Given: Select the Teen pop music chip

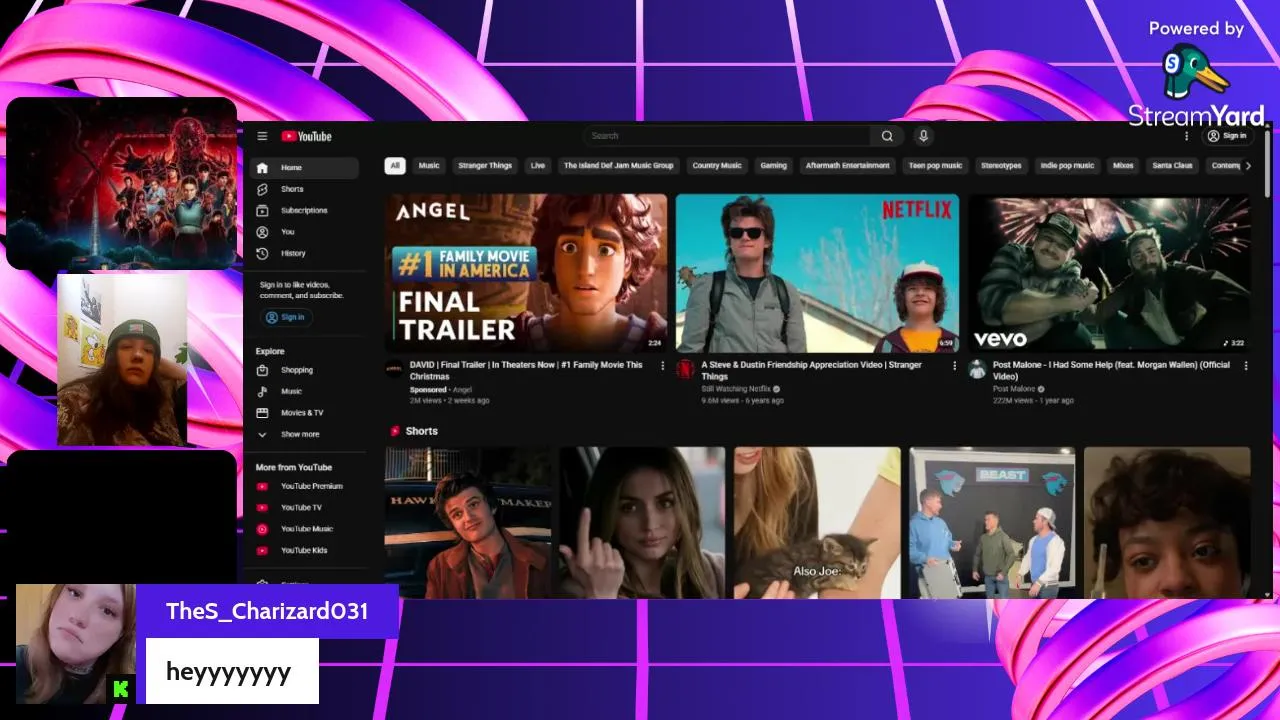Looking at the screenshot, I should click(935, 166).
